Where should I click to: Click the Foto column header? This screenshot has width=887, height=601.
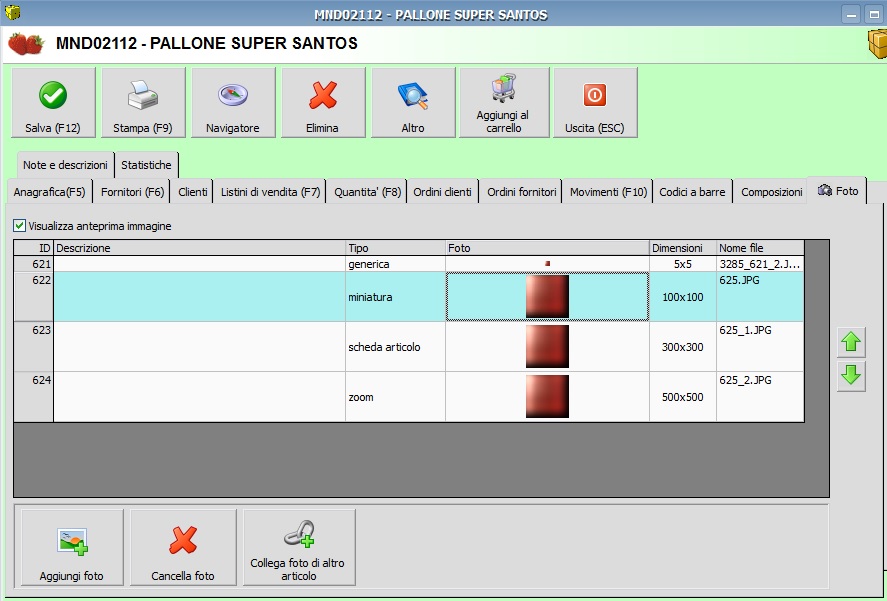[548, 248]
